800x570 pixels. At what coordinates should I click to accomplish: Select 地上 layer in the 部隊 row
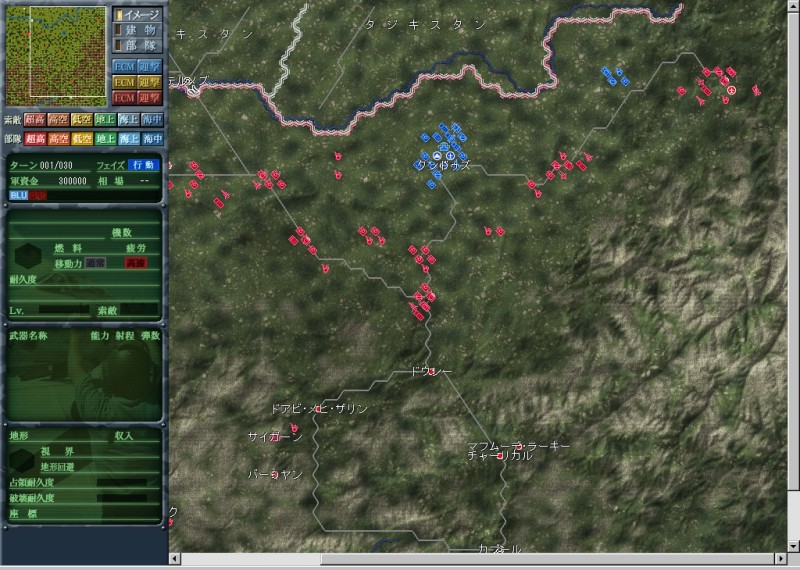point(105,138)
